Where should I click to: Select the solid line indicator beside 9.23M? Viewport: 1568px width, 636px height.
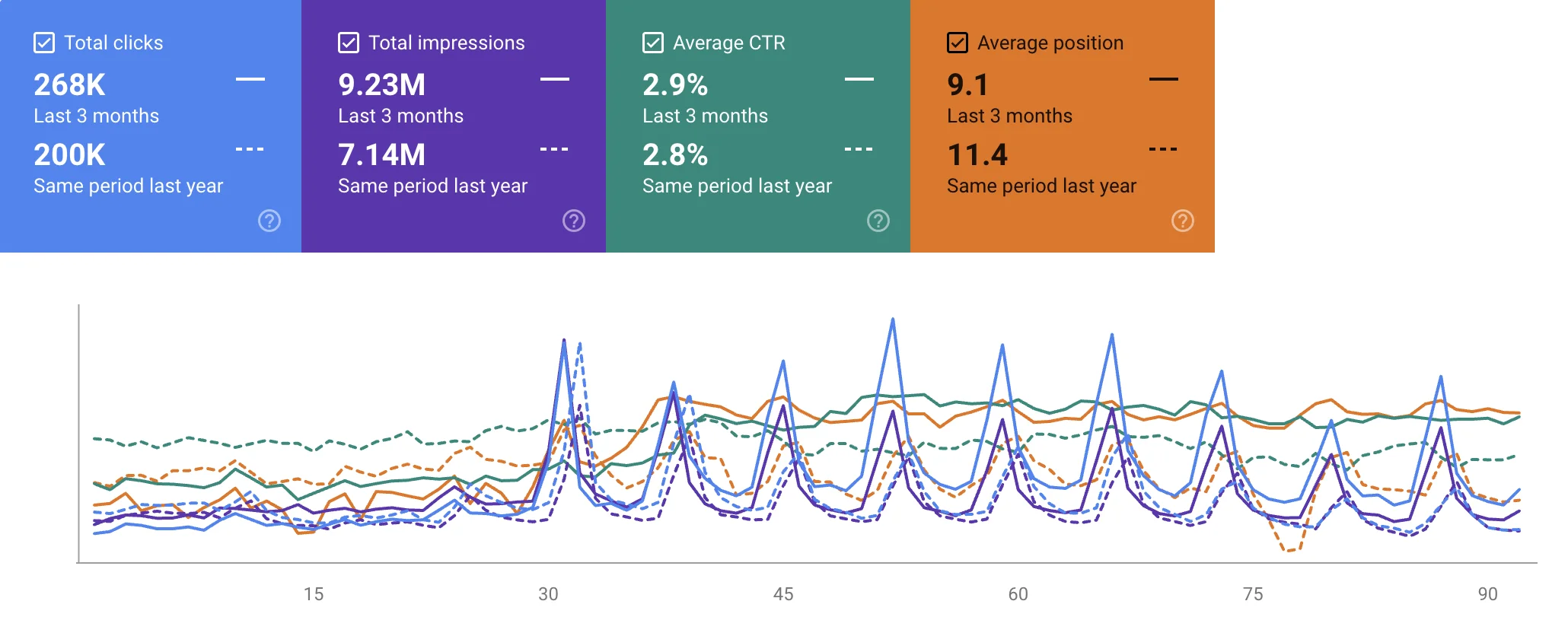pyautogui.click(x=554, y=78)
